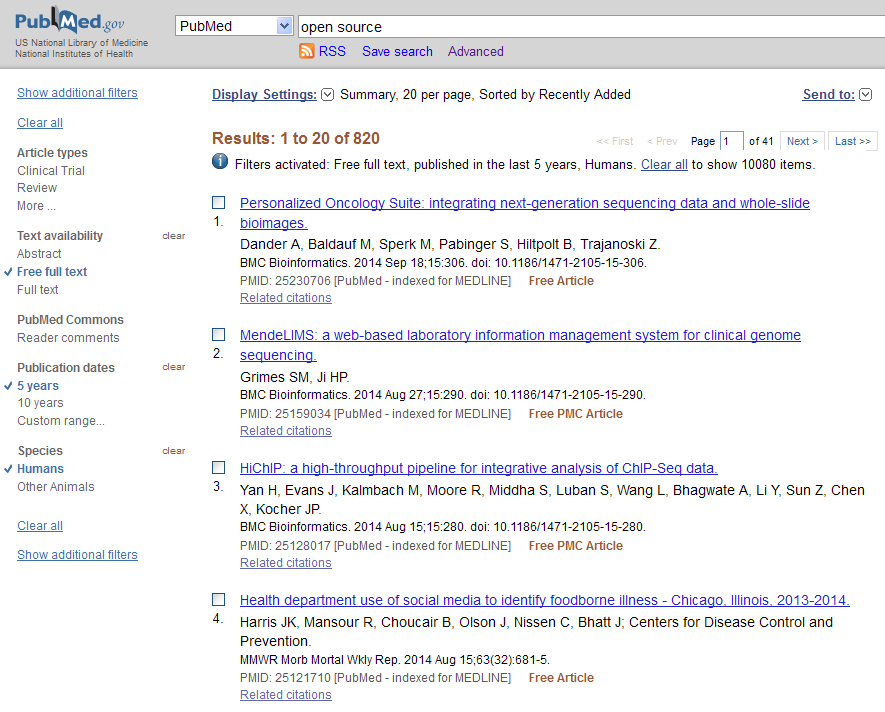Viewport: 885px width, 712px height.
Task: Open the PubMed database dropdown
Action: pyautogui.click(x=234, y=27)
